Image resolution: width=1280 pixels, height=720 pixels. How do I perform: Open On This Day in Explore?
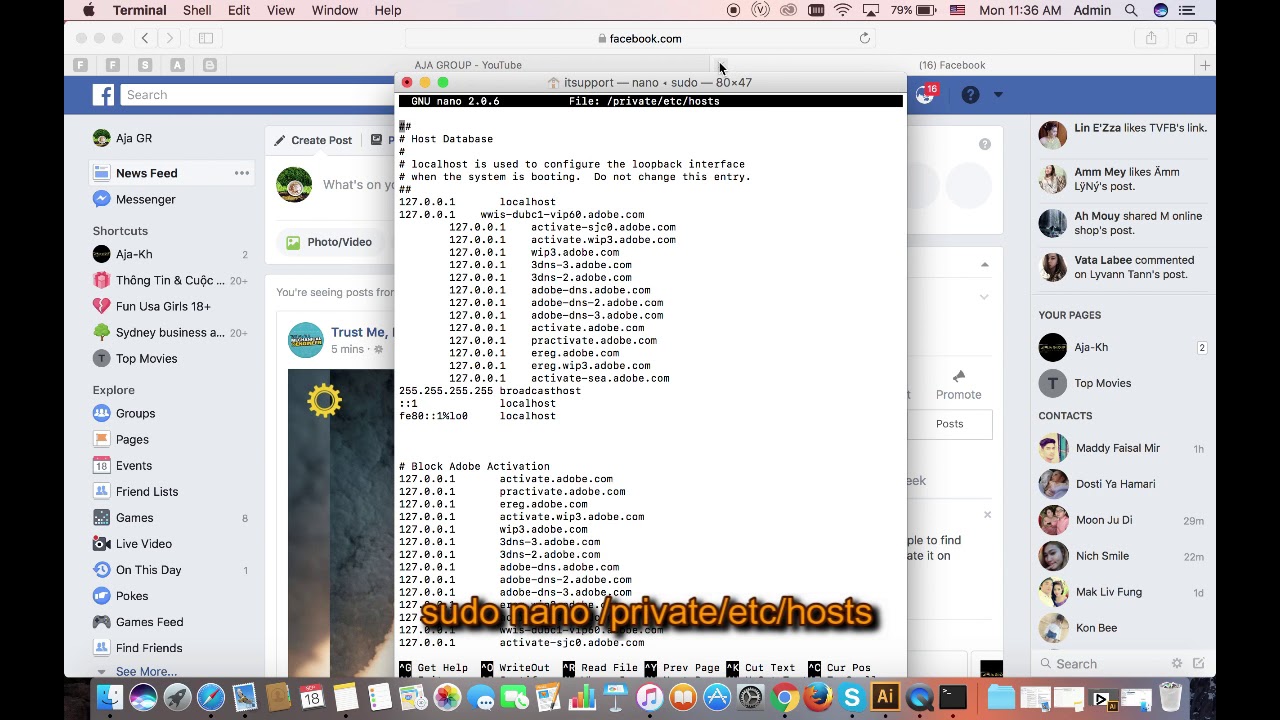click(x=148, y=569)
